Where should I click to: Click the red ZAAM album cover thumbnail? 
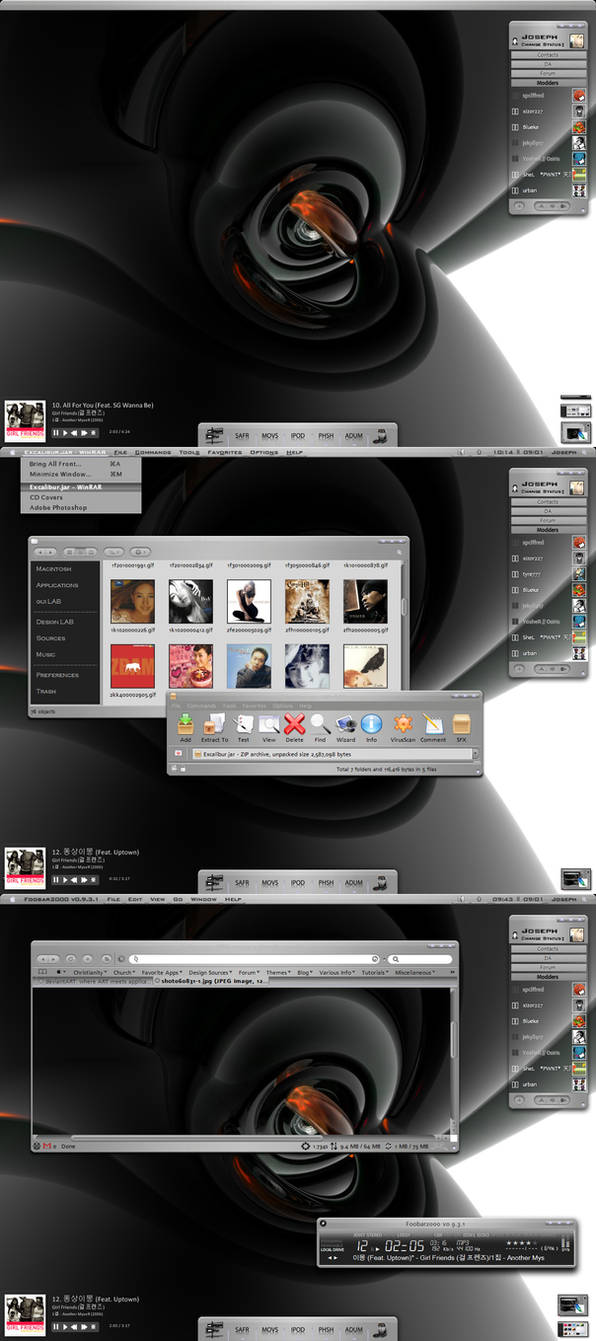coord(132,666)
